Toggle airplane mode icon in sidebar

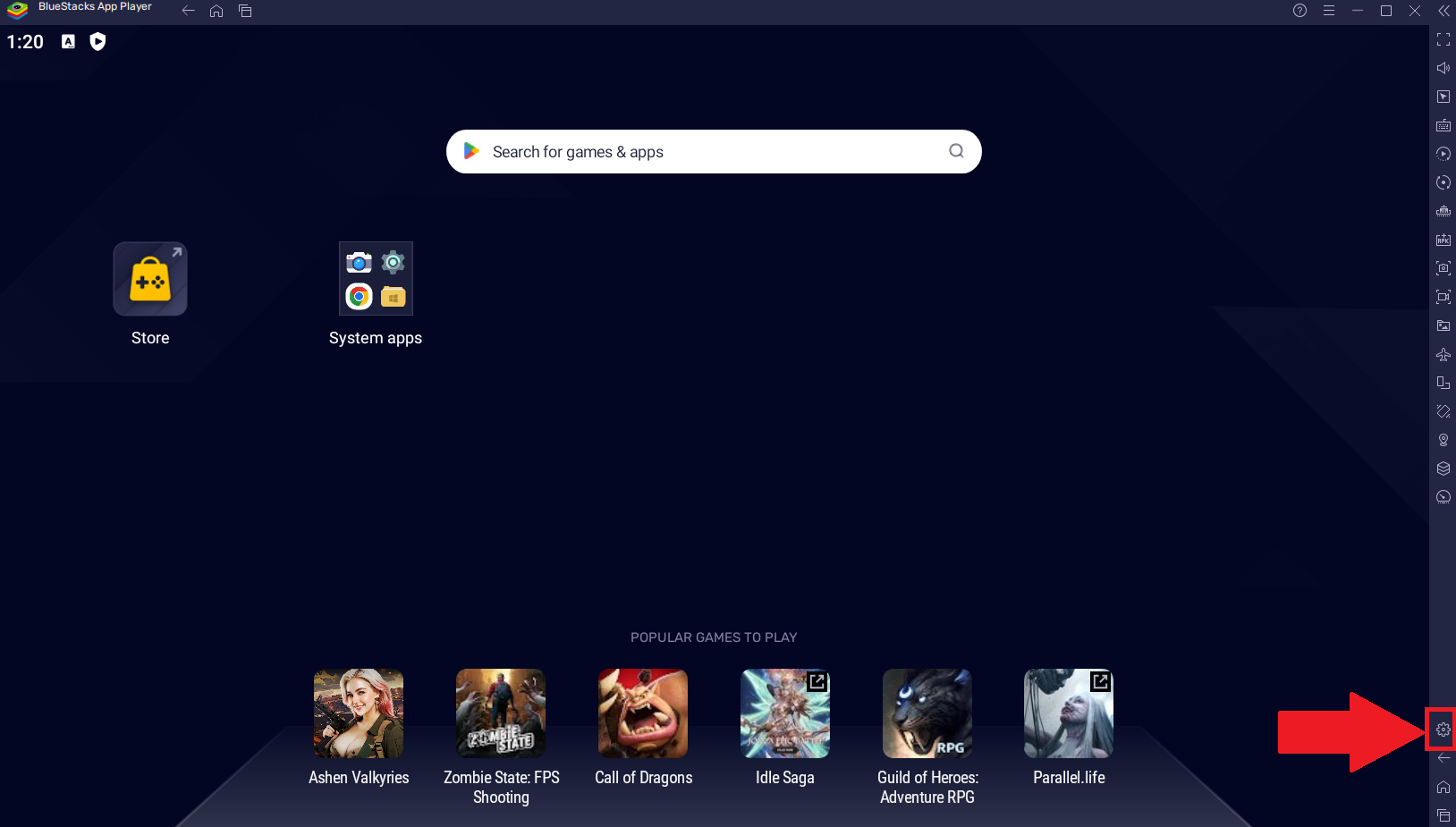[1443, 354]
